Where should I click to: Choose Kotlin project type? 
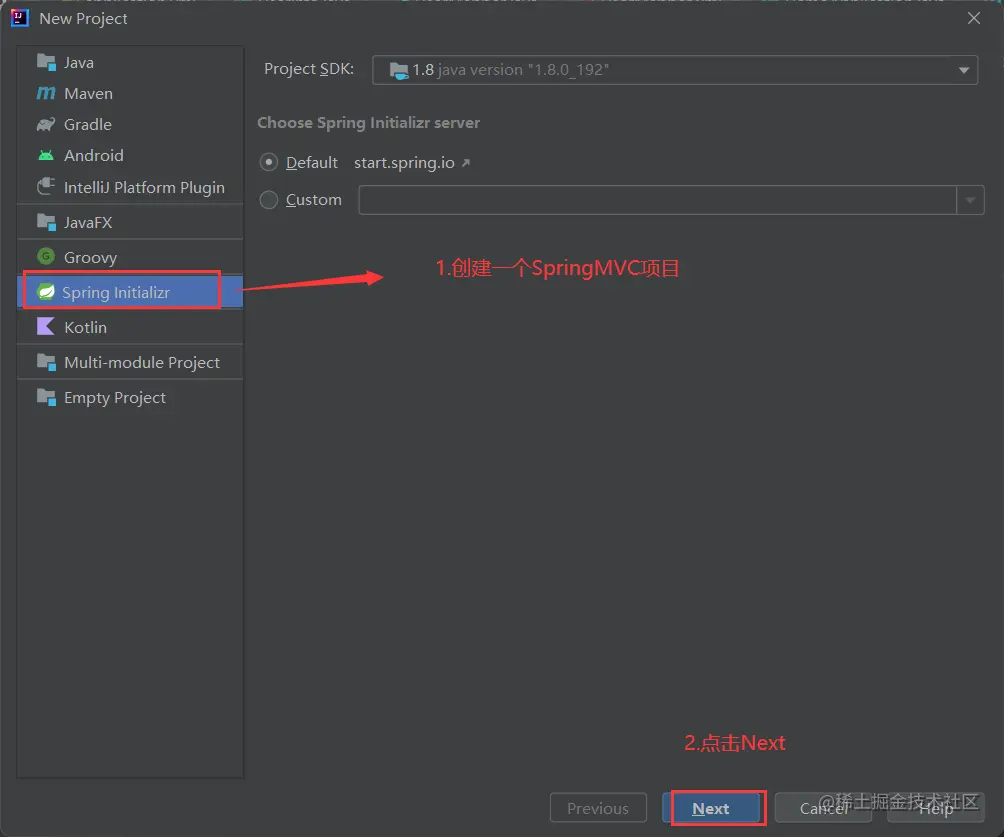point(130,327)
